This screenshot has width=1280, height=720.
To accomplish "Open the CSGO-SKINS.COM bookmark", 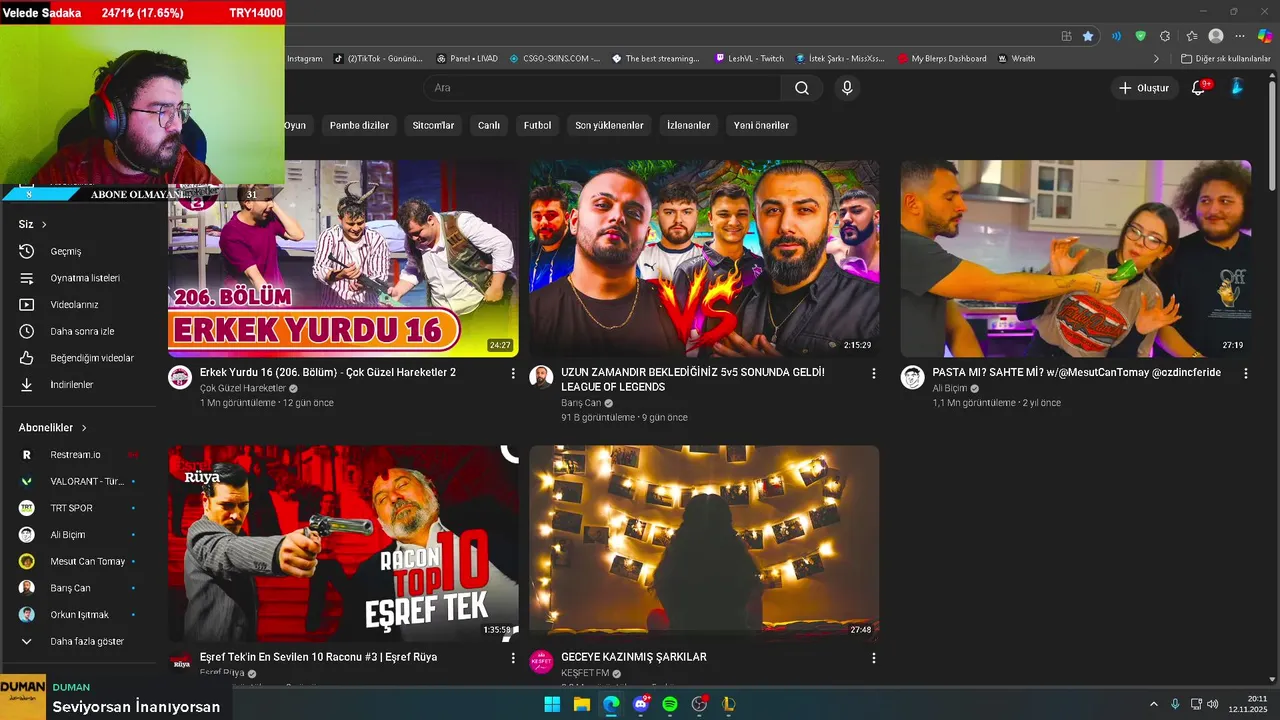I will (554, 59).
